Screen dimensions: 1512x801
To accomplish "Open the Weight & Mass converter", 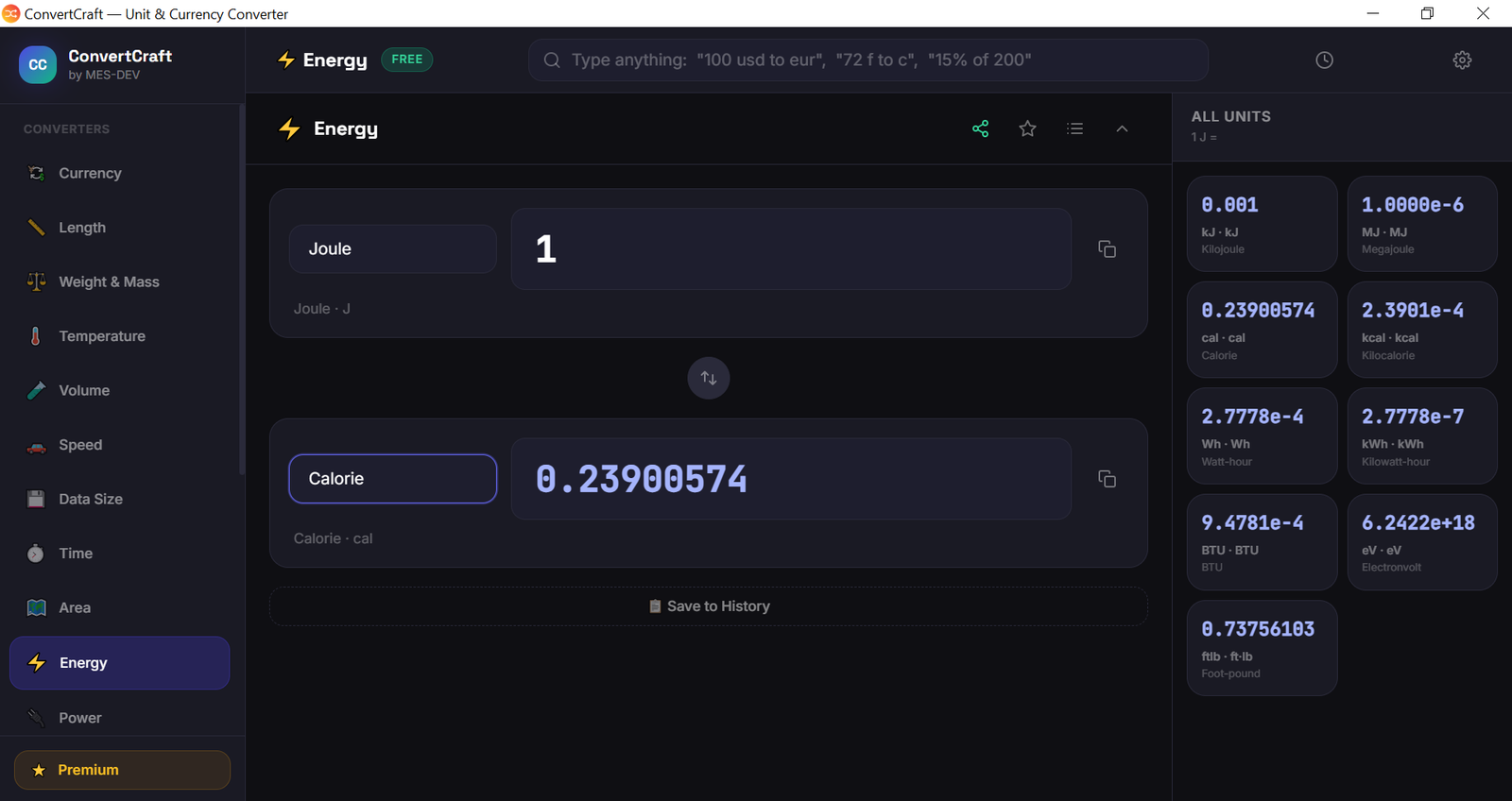I will (120, 281).
